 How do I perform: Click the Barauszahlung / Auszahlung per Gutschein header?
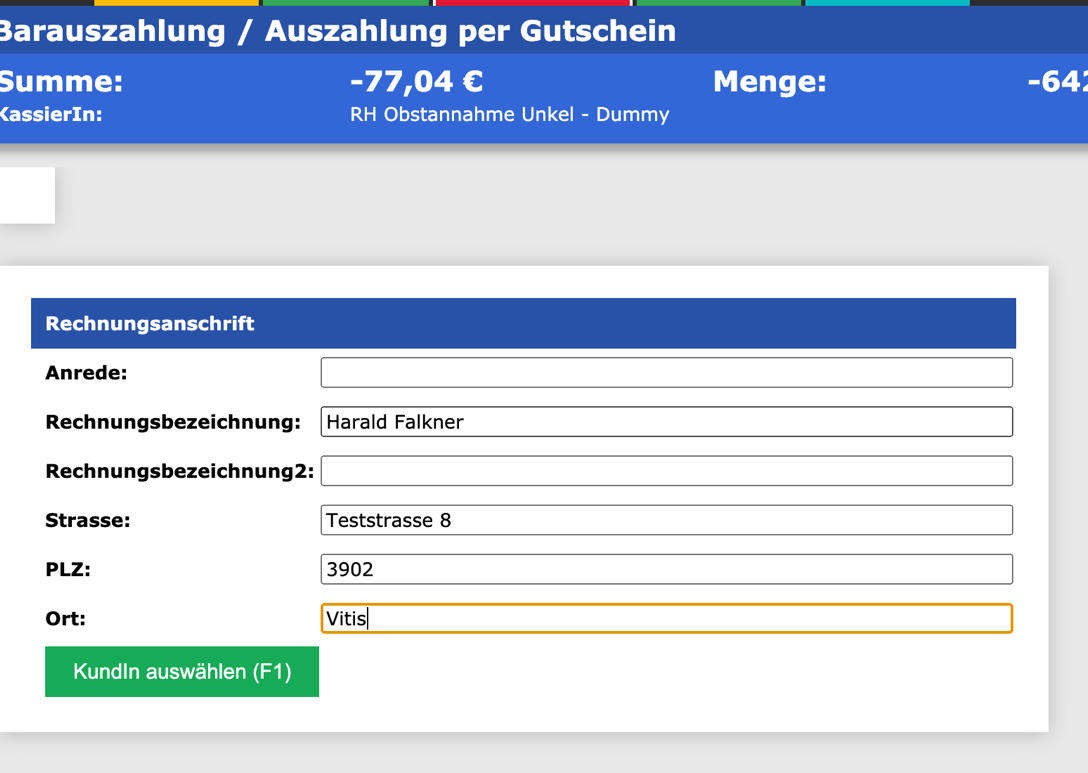[336, 31]
